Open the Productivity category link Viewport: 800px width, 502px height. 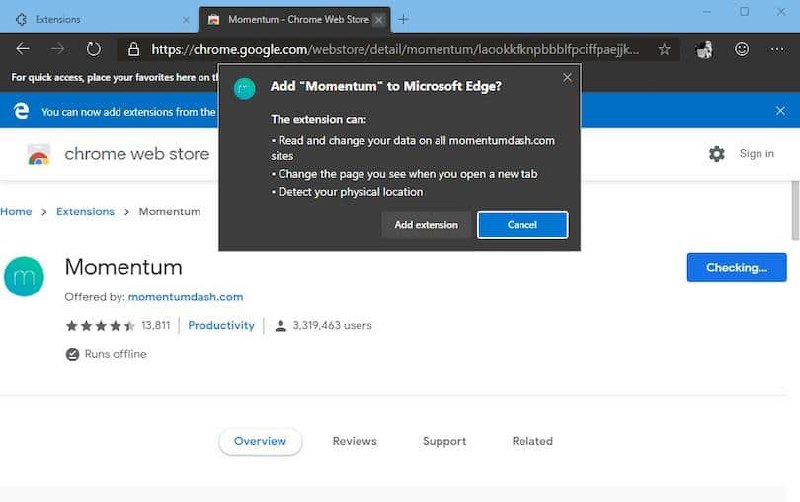click(221, 325)
